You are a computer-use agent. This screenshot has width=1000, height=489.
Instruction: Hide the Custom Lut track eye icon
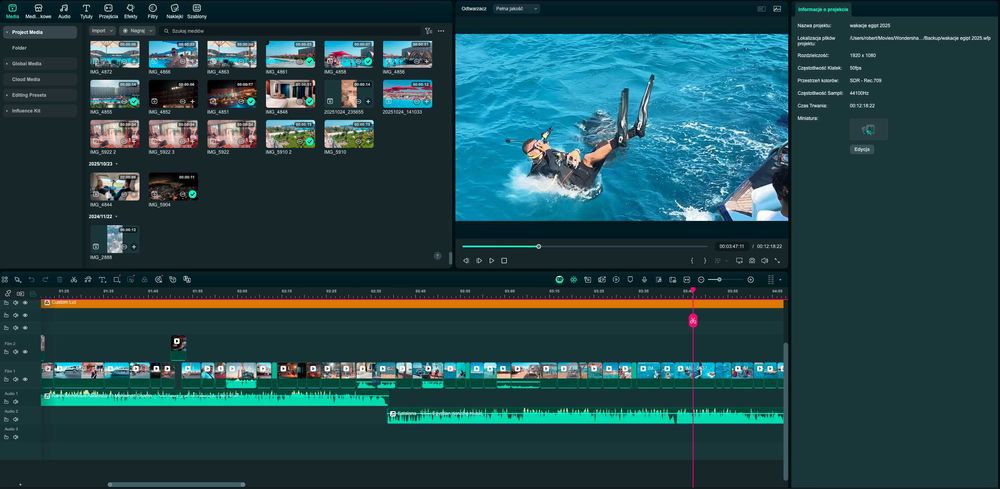(26, 303)
